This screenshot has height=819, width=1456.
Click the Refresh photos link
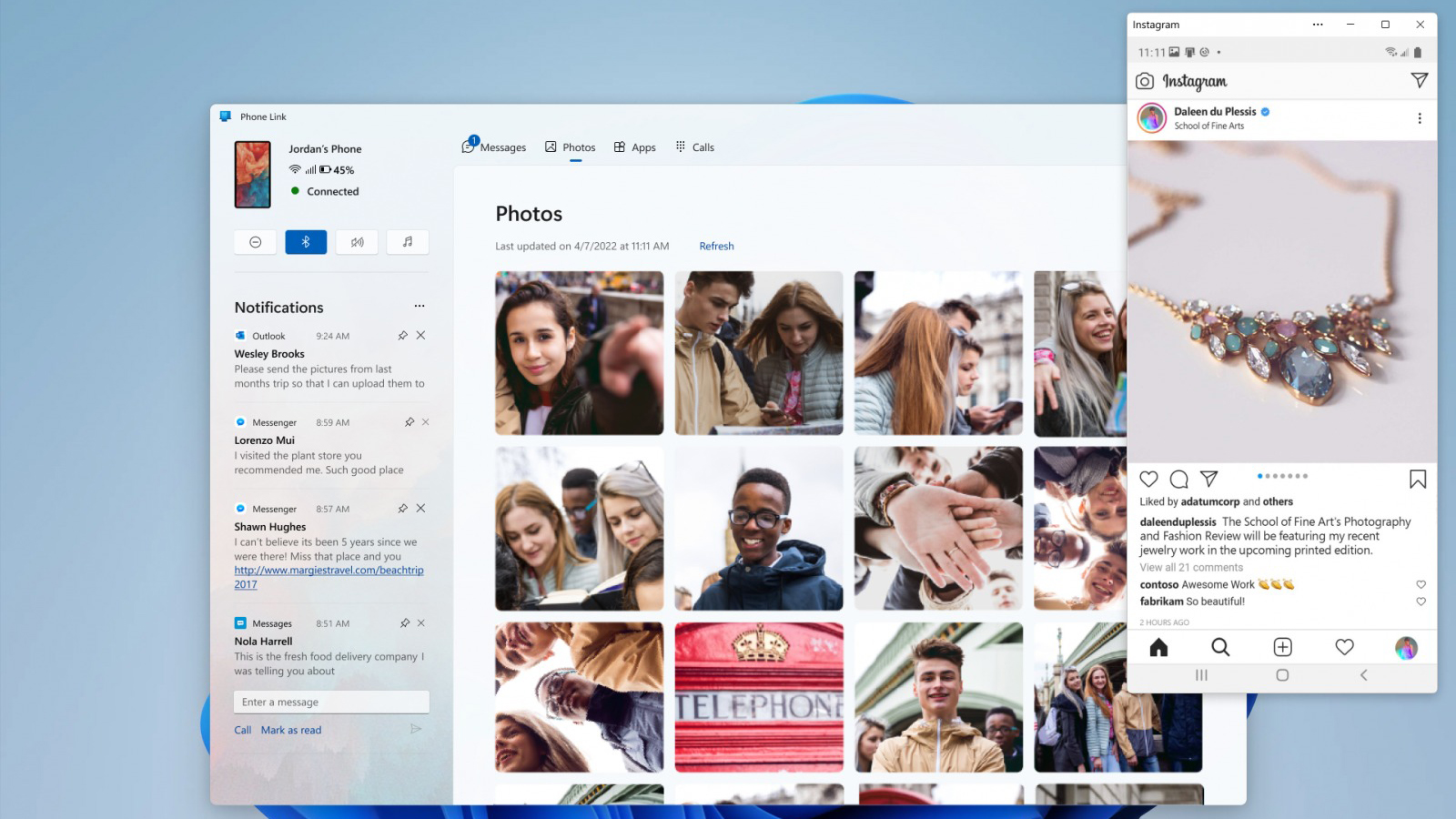click(716, 247)
